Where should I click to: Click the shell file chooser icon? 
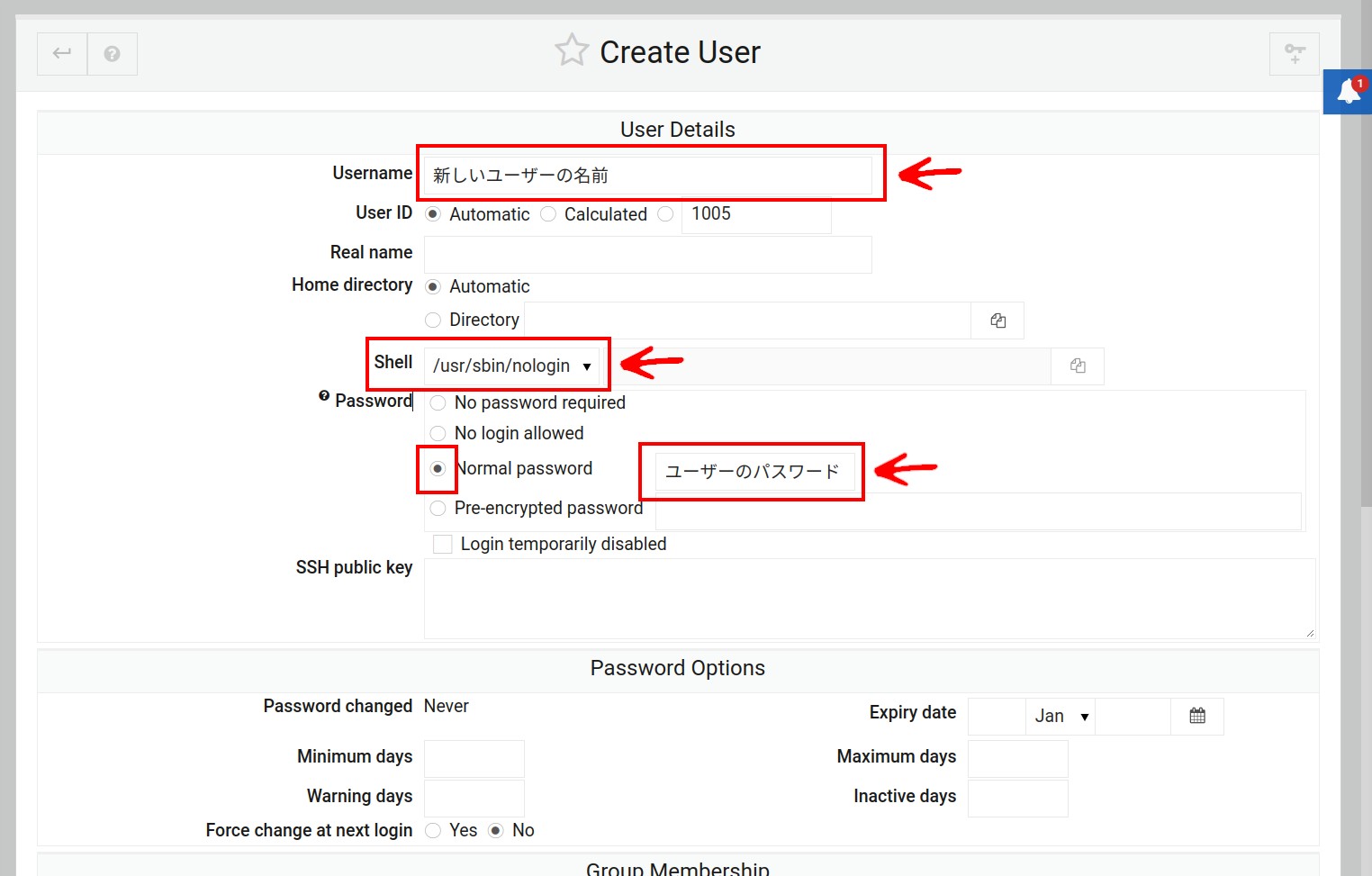[x=1078, y=366]
